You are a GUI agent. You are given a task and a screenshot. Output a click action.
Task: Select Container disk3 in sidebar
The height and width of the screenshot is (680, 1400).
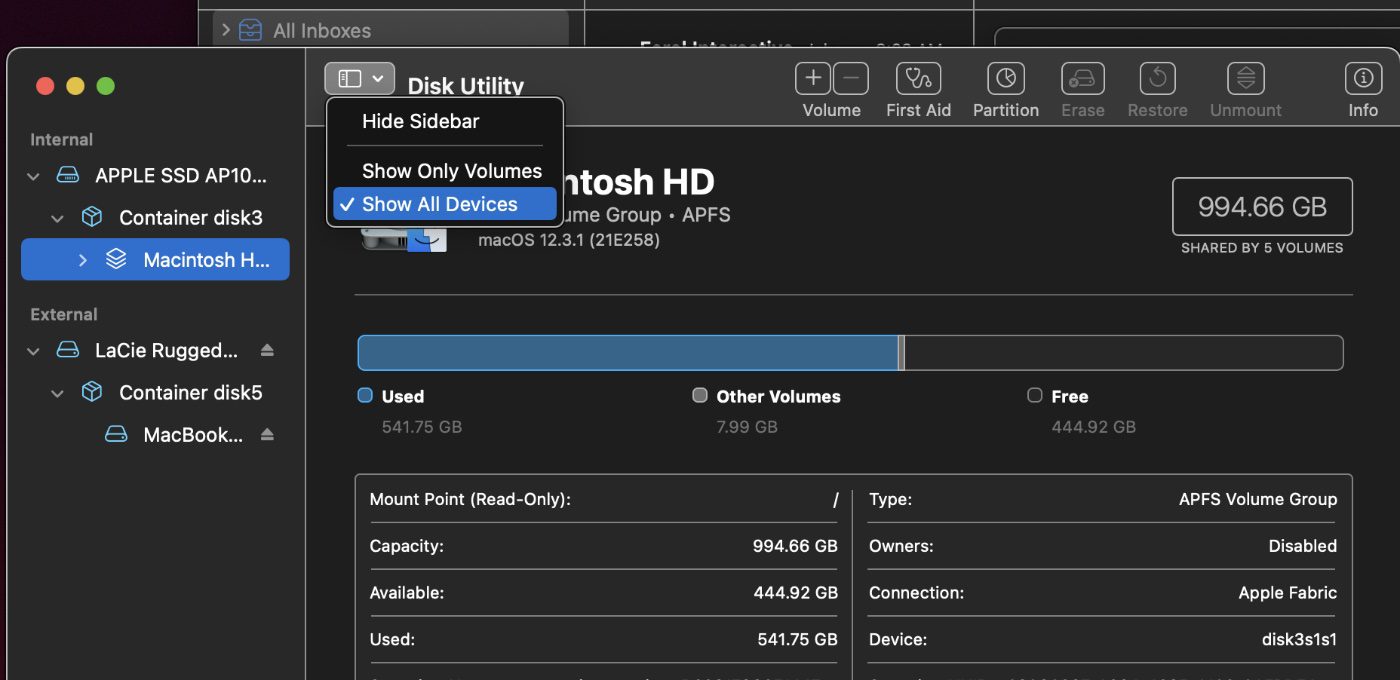[x=190, y=218]
